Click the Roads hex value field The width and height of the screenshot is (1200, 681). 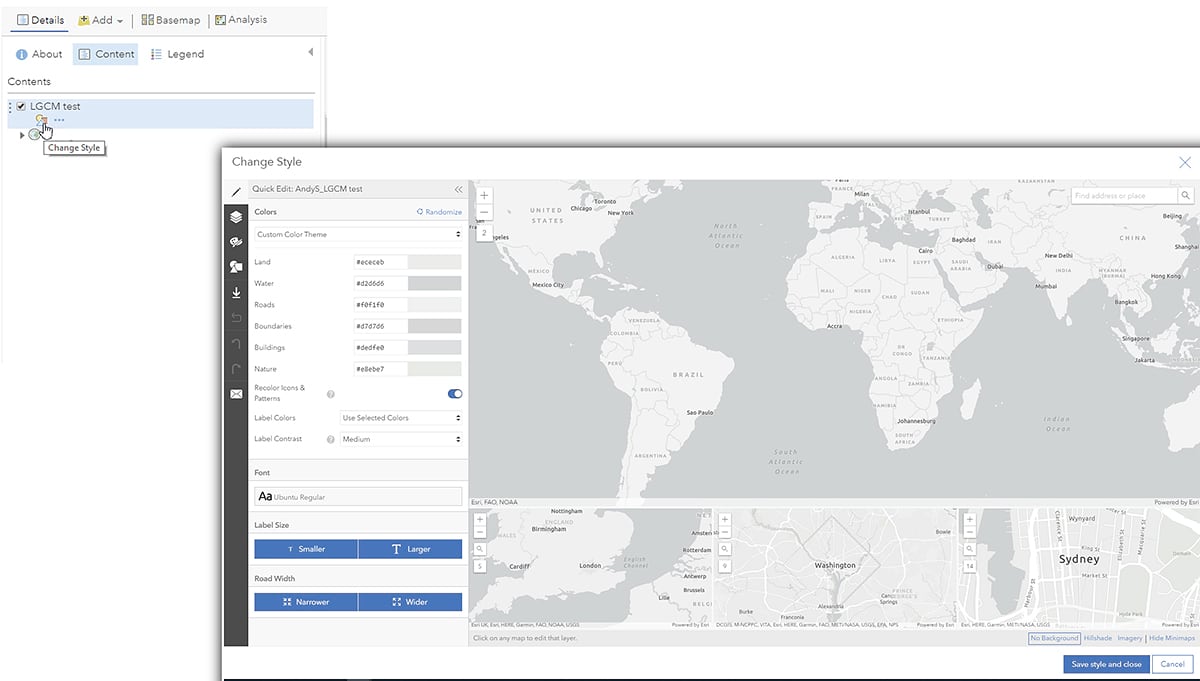click(x=380, y=305)
